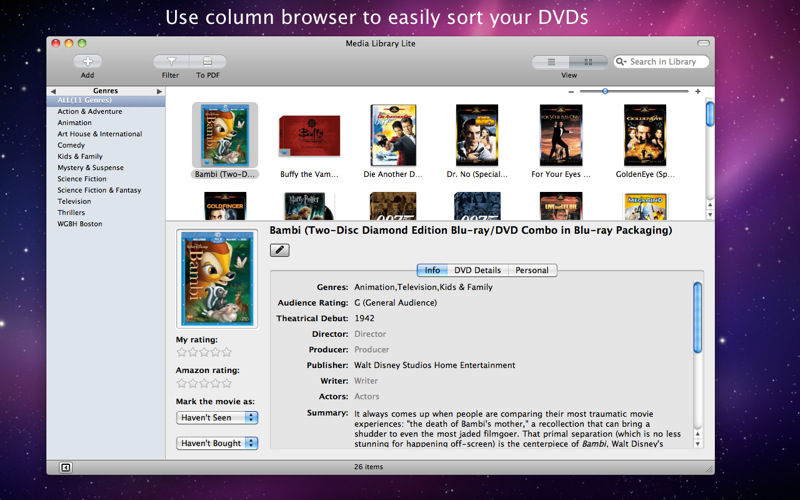Select the Live and Let Die cover
The image size is (800, 500).
561,206
